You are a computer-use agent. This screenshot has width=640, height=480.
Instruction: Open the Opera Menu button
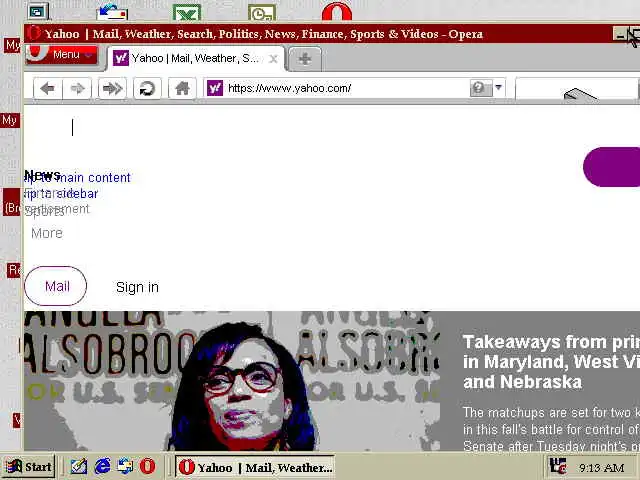(61, 54)
